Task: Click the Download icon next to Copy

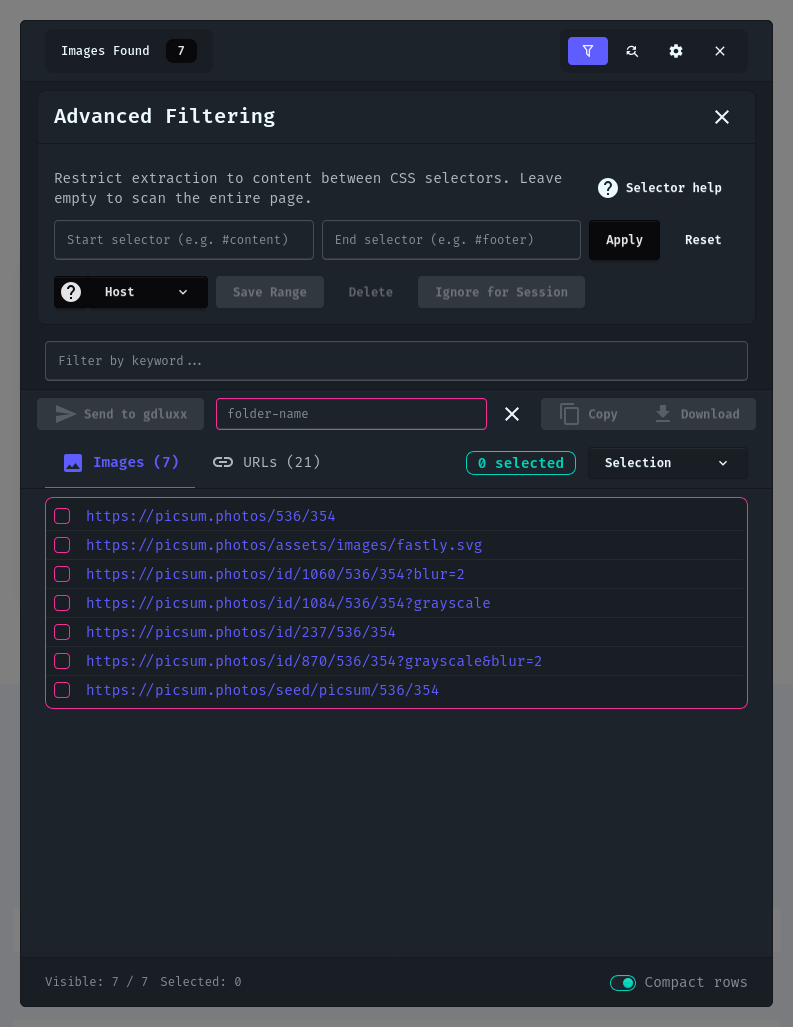Action: click(663, 413)
